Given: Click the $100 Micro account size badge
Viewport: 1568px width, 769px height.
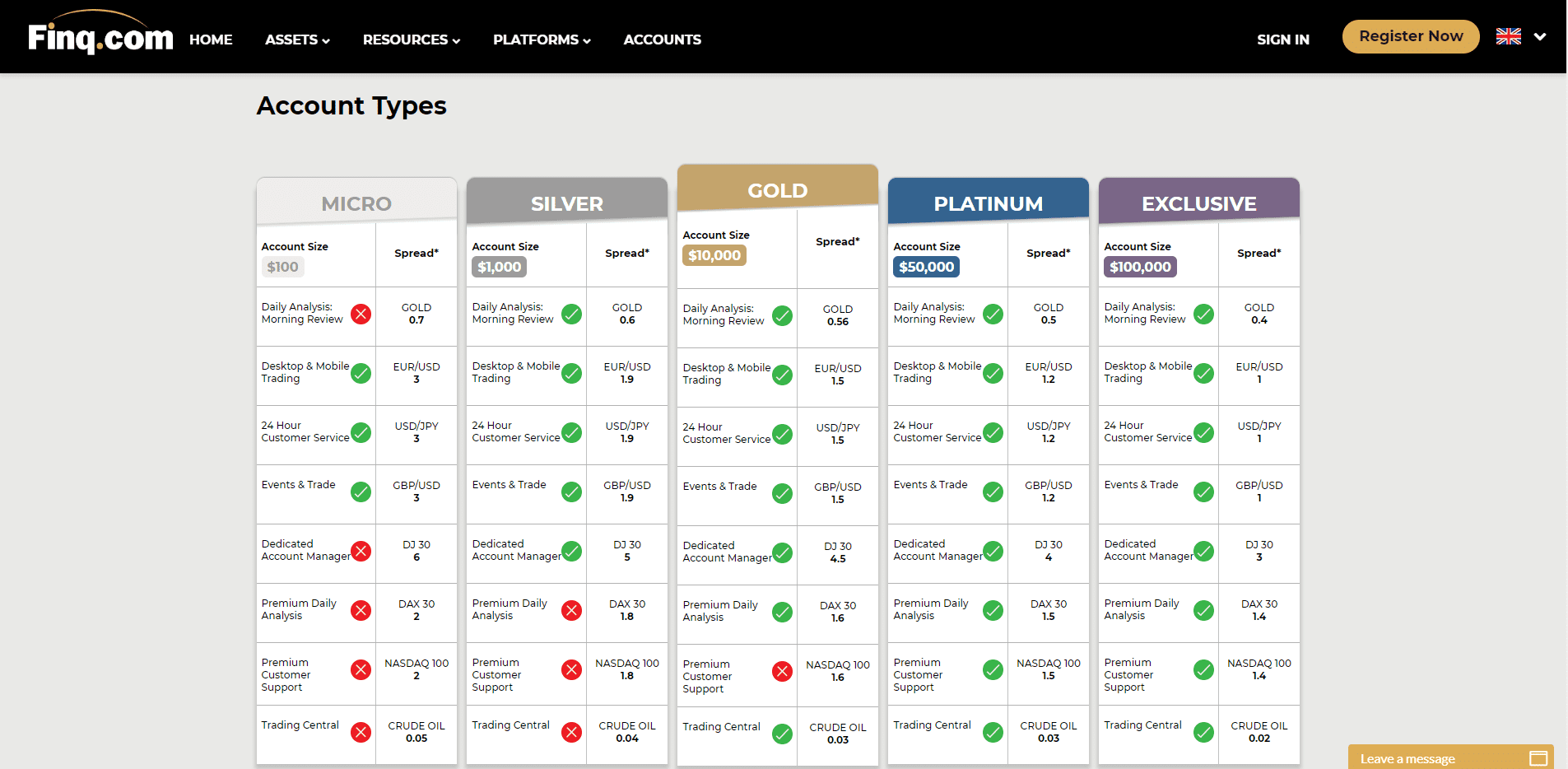Looking at the screenshot, I should [x=282, y=267].
